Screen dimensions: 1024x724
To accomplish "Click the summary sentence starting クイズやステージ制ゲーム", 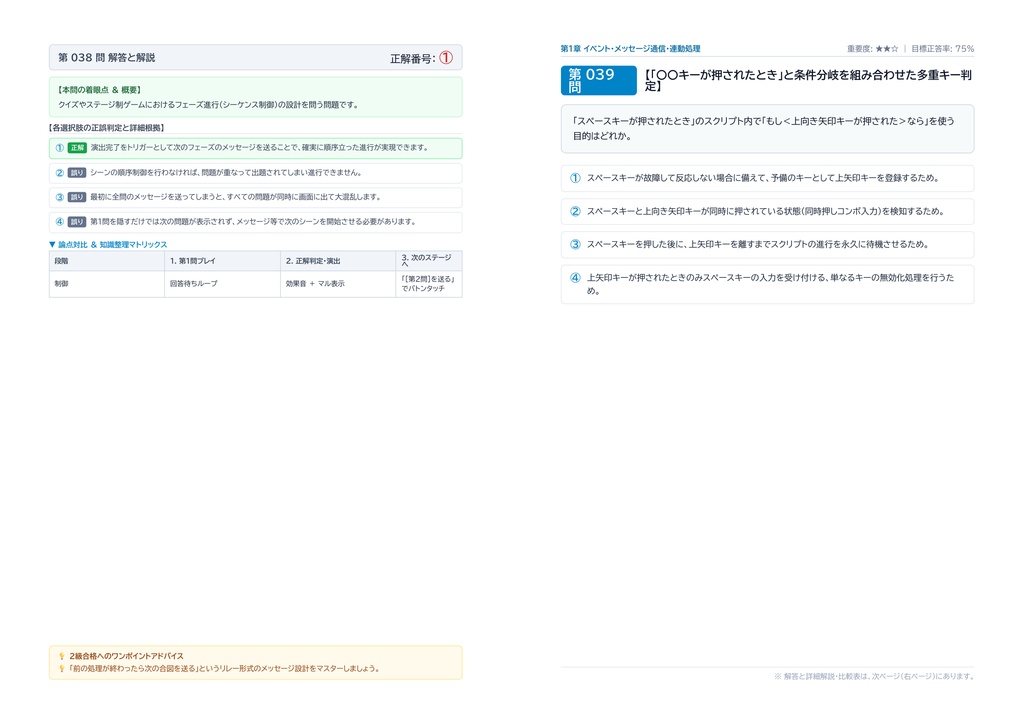I will point(208,105).
